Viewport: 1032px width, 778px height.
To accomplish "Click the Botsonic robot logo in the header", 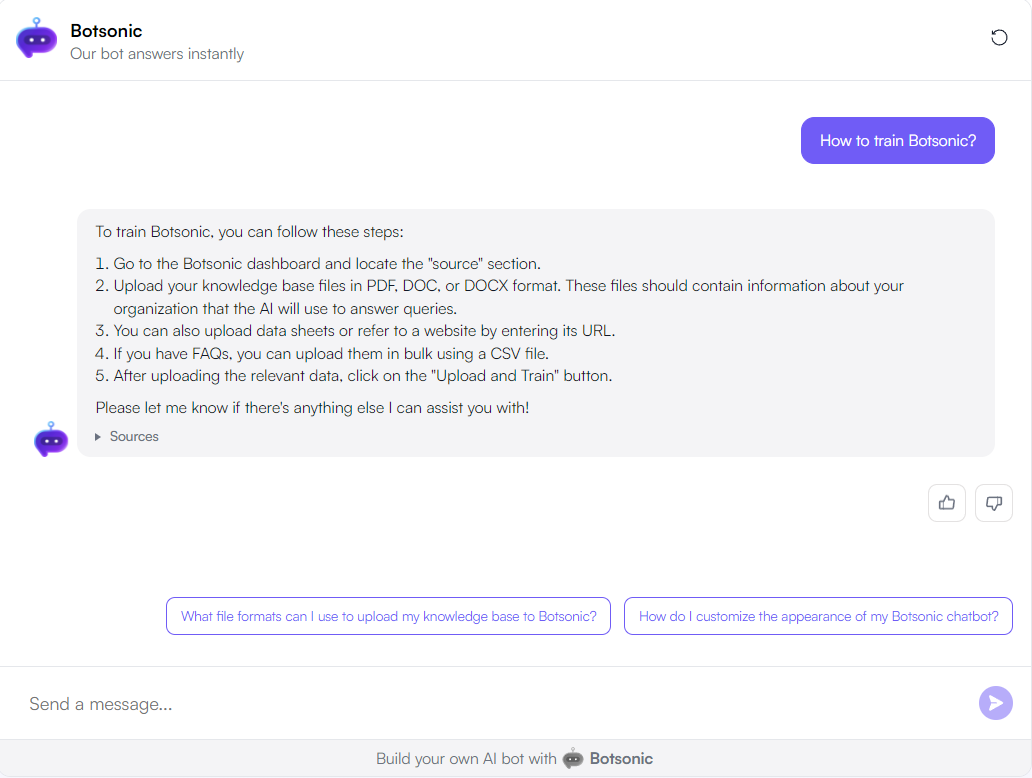I will (36, 39).
